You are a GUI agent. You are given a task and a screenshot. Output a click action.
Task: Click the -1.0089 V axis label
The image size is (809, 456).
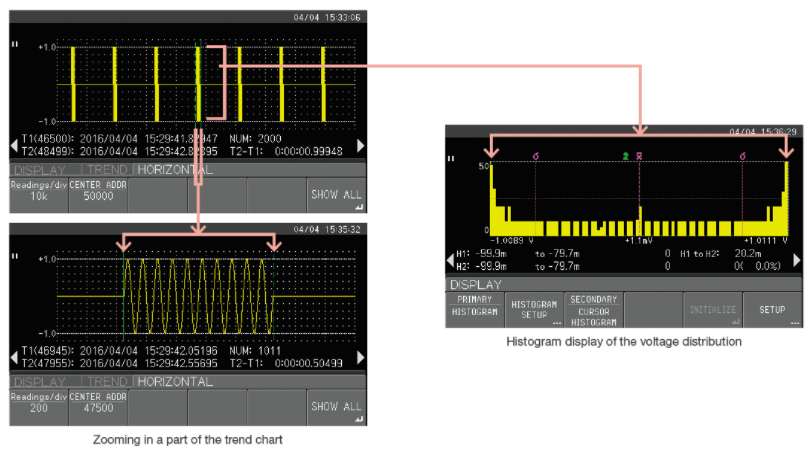pyautogui.click(x=512, y=241)
